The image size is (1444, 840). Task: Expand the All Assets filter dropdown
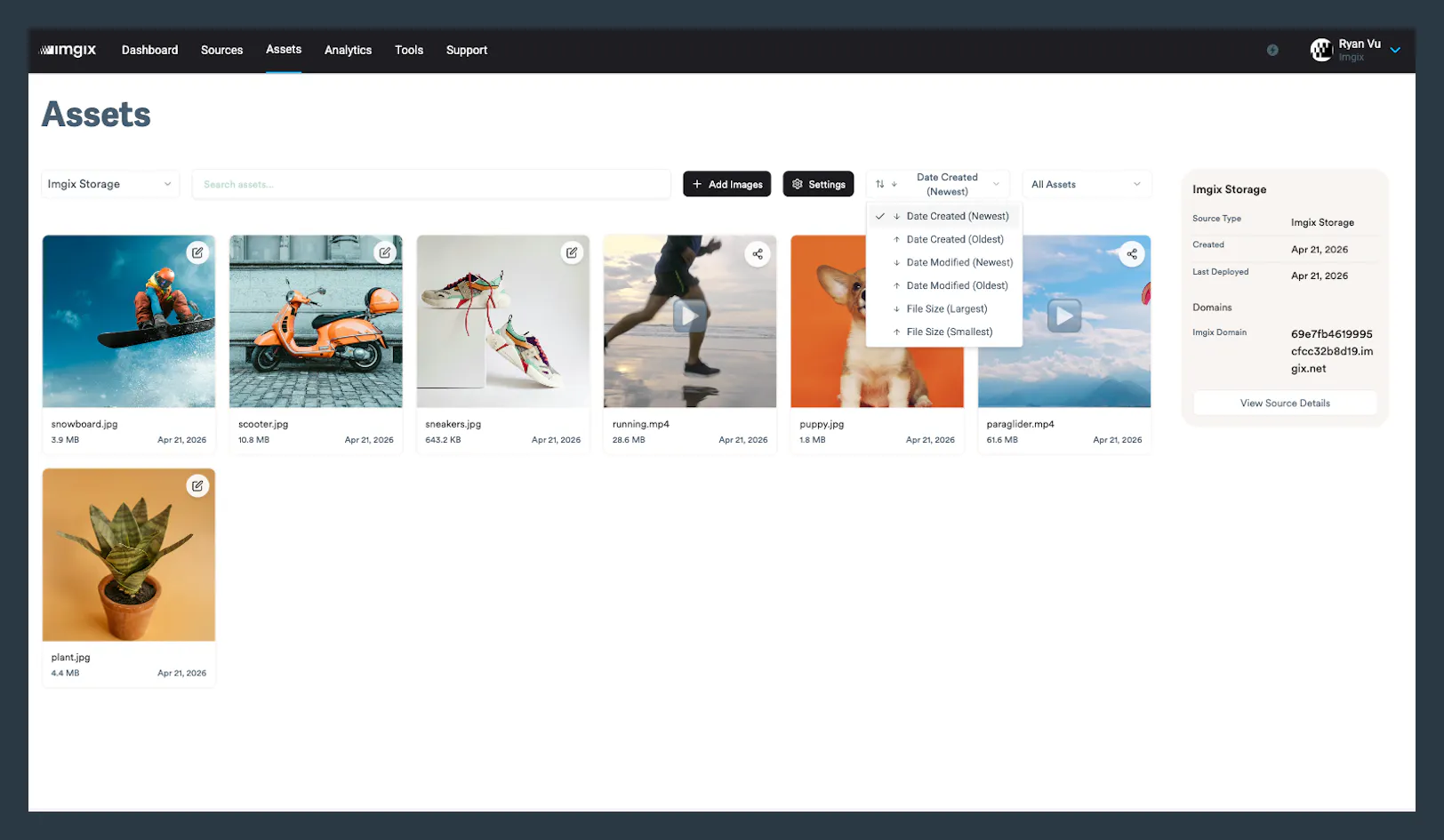[x=1086, y=183]
